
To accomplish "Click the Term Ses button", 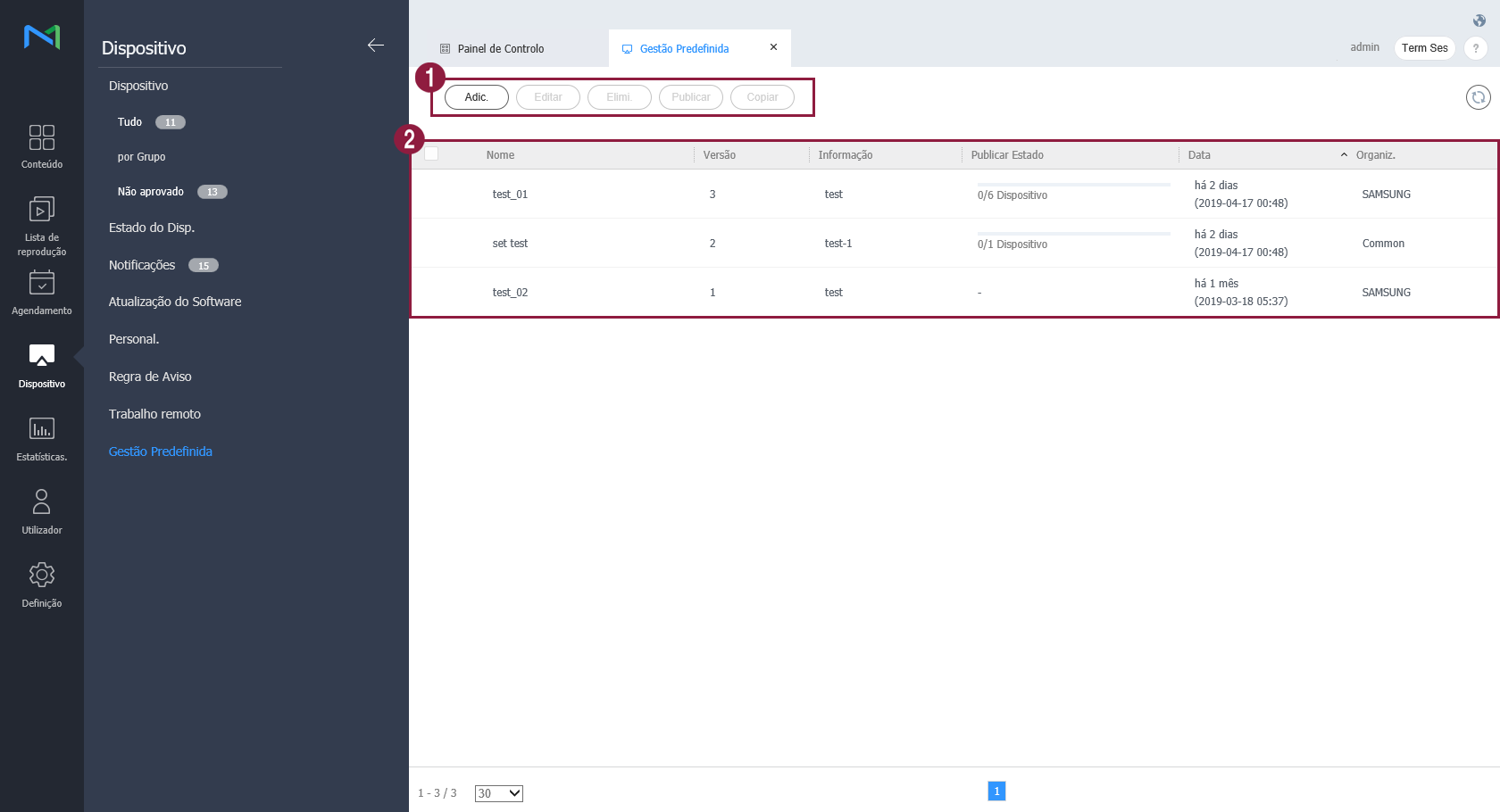I will (x=1424, y=48).
